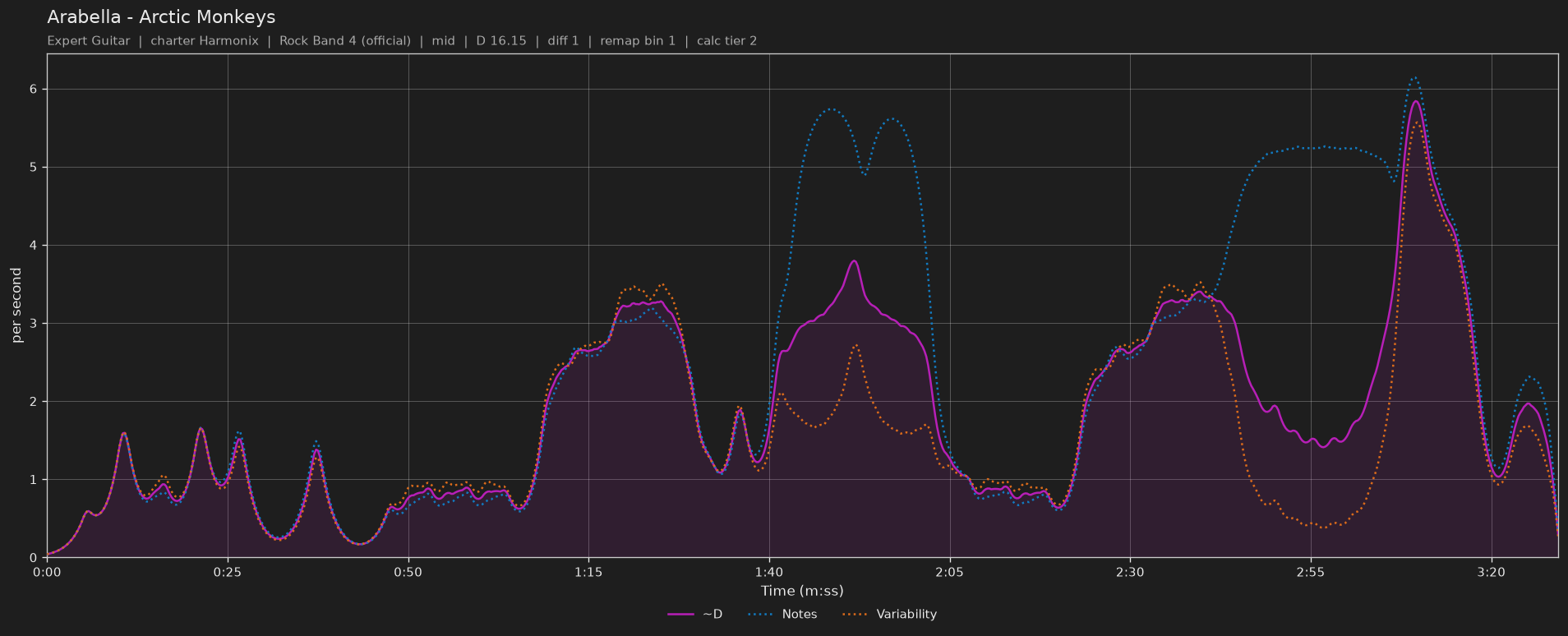The height and width of the screenshot is (636, 1568).
Task: Click the 'per second' y-axis label
Action: (x=16, y=305)
